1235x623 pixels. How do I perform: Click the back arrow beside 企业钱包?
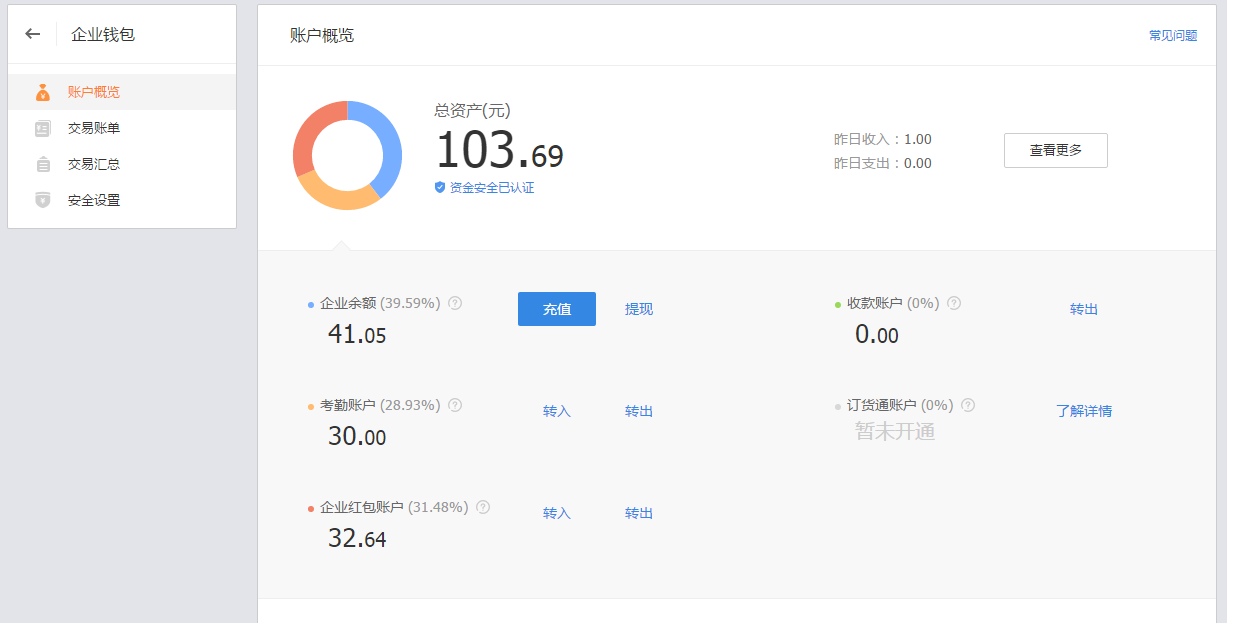33,34
